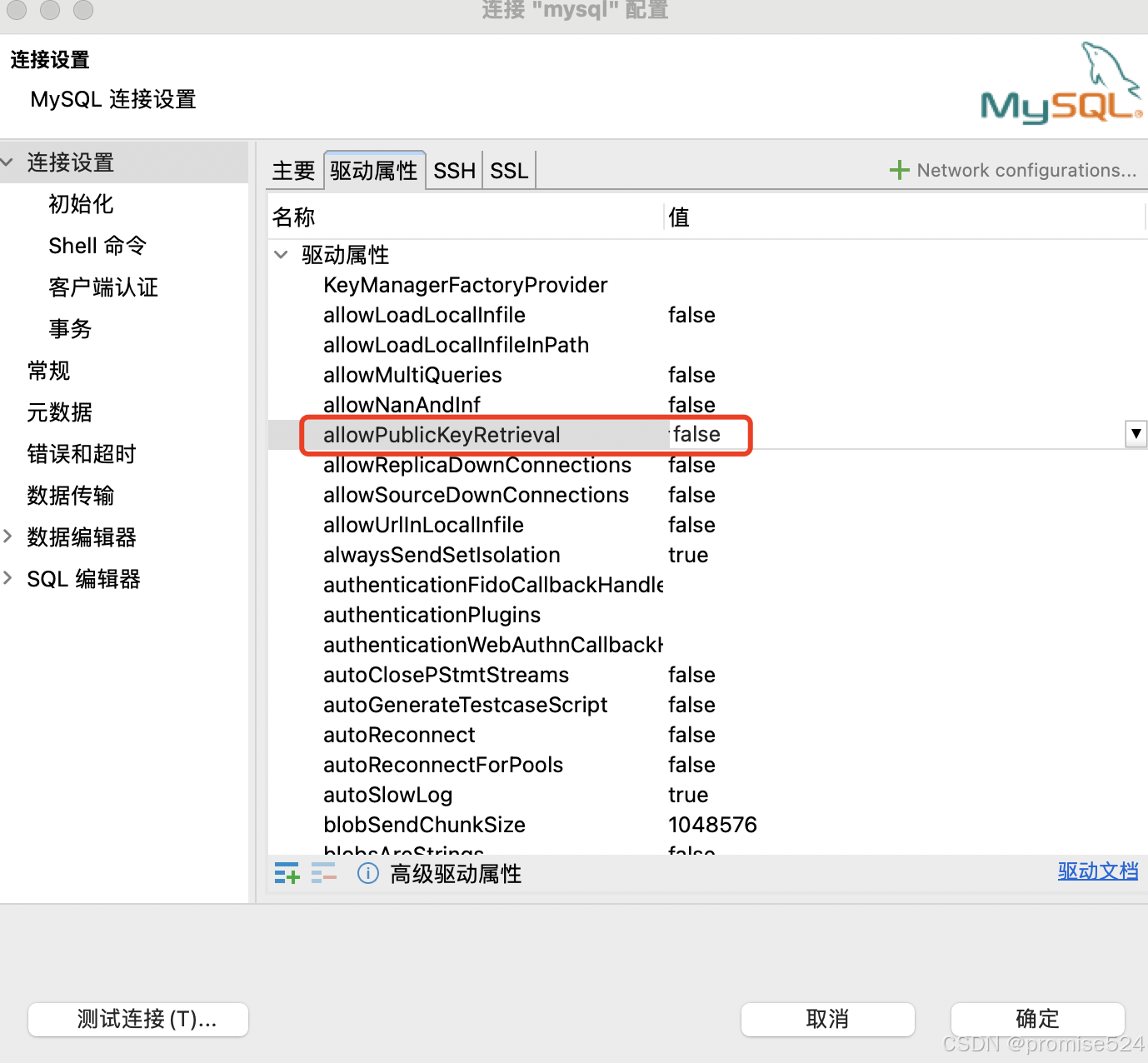Select the blobSendChunkSize property
Image resolution: width=1148 pixels, height=1063 pixels.
[x=424, y=825]
